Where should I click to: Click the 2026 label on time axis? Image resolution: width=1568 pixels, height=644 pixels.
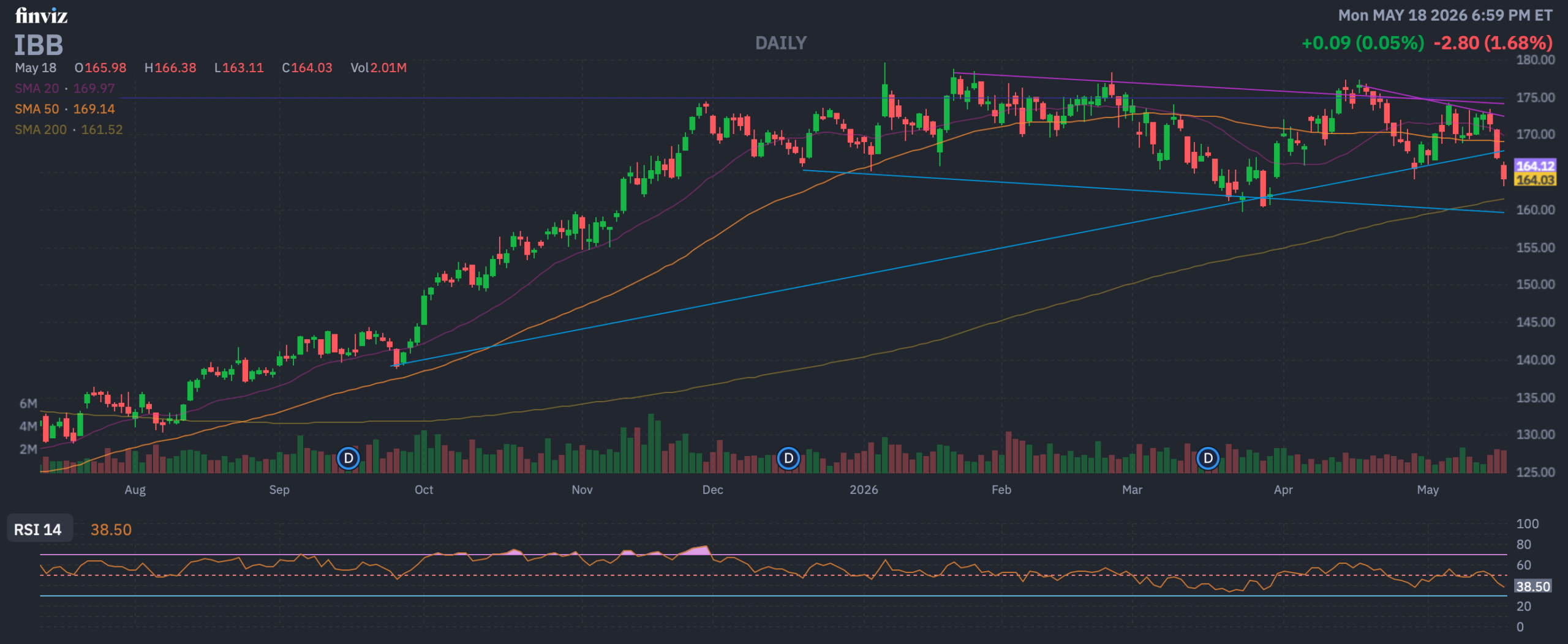864,490
